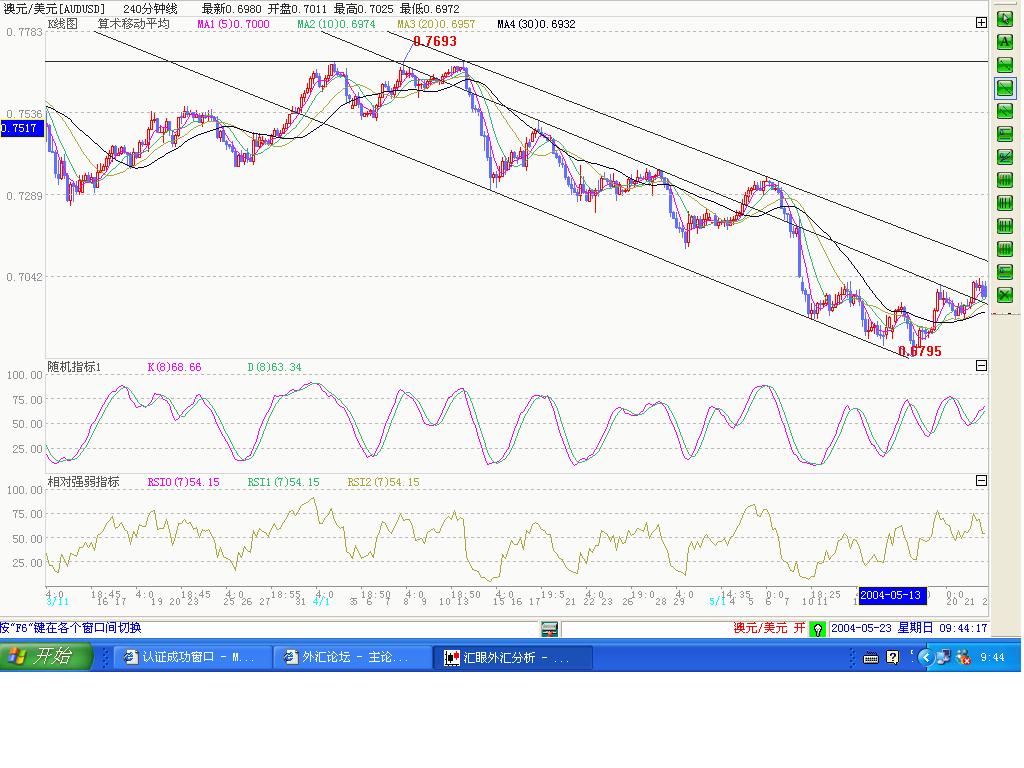1024x768 pixels.
Task: Switch to the 认证成功窗口 taskbar window
Action: pyautogui.click(x=193, y=657)
